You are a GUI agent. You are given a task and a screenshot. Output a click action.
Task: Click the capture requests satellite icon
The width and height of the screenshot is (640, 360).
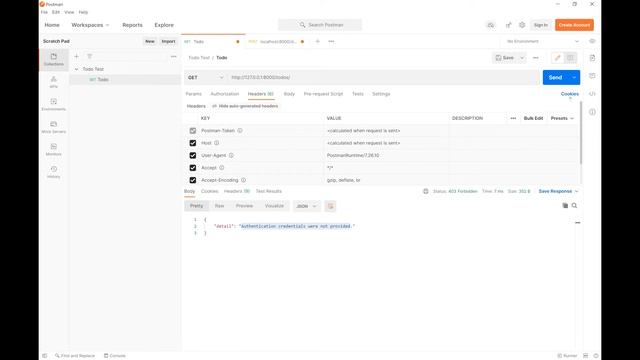508,25
